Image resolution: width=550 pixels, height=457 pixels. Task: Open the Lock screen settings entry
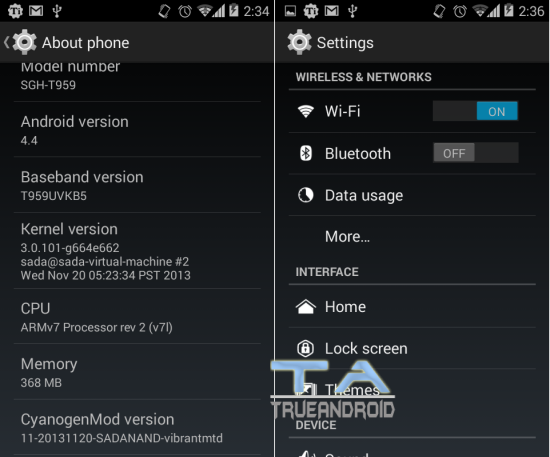tap(412, 348)
